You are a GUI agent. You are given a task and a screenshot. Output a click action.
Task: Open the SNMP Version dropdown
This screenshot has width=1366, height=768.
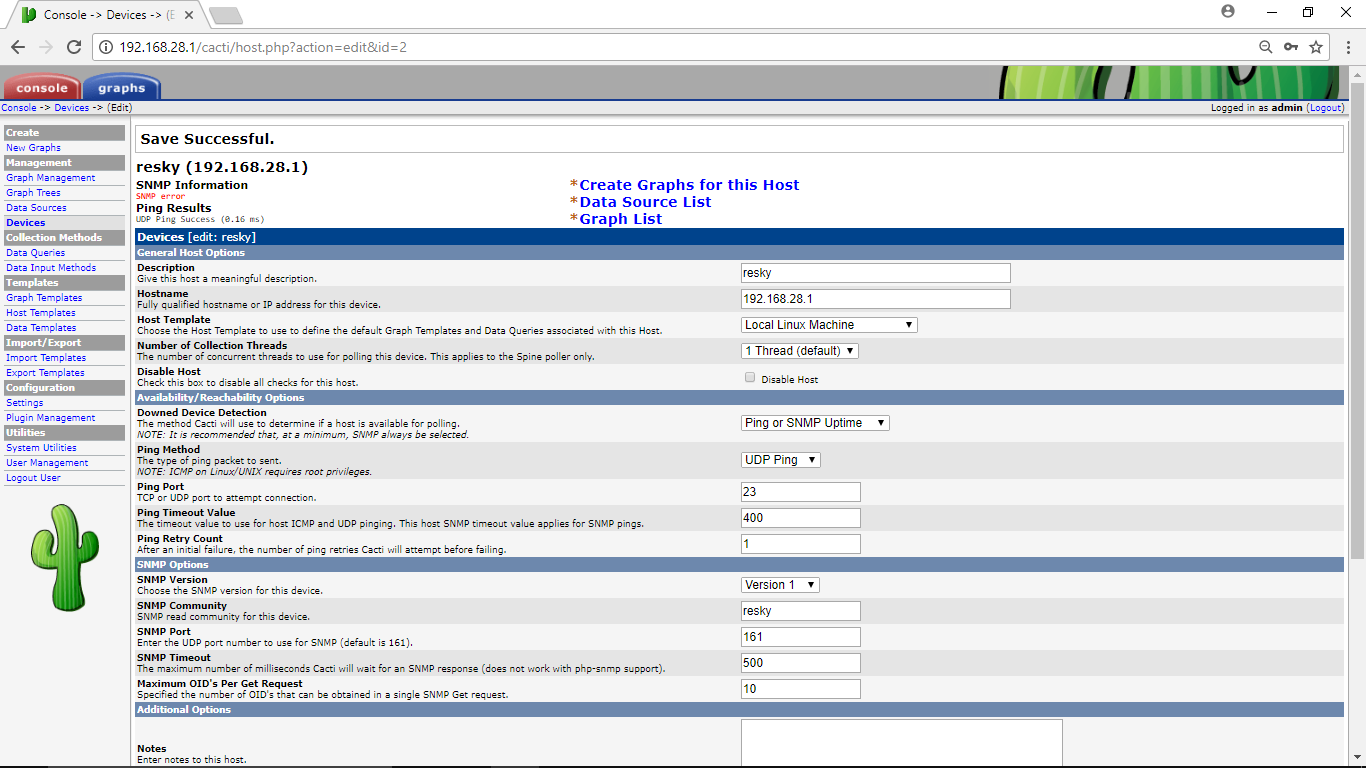click(780, 585)
